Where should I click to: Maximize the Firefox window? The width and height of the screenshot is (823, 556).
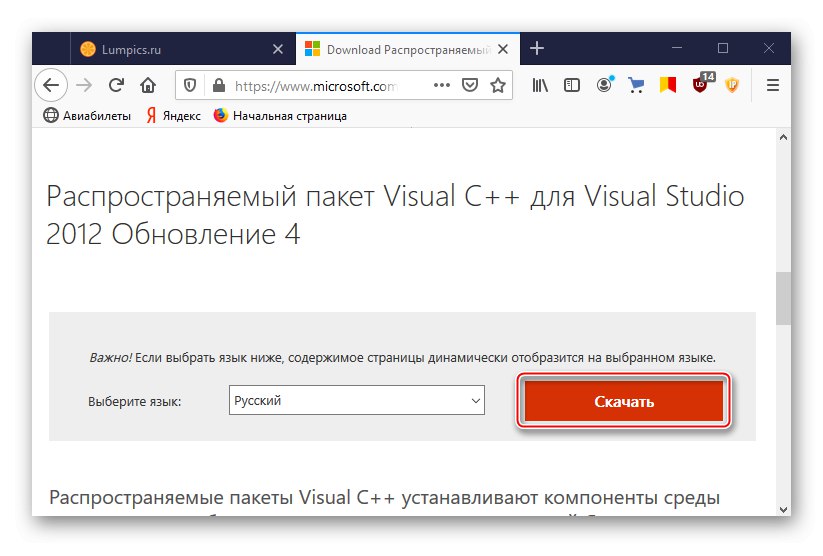(723, 48)
